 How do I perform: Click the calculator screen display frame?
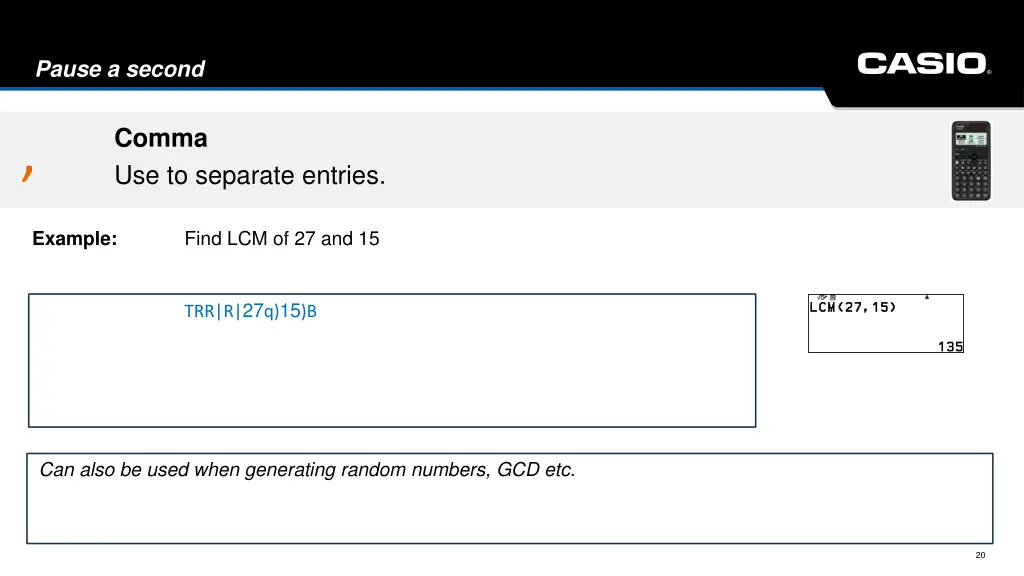tap(886, 323)
